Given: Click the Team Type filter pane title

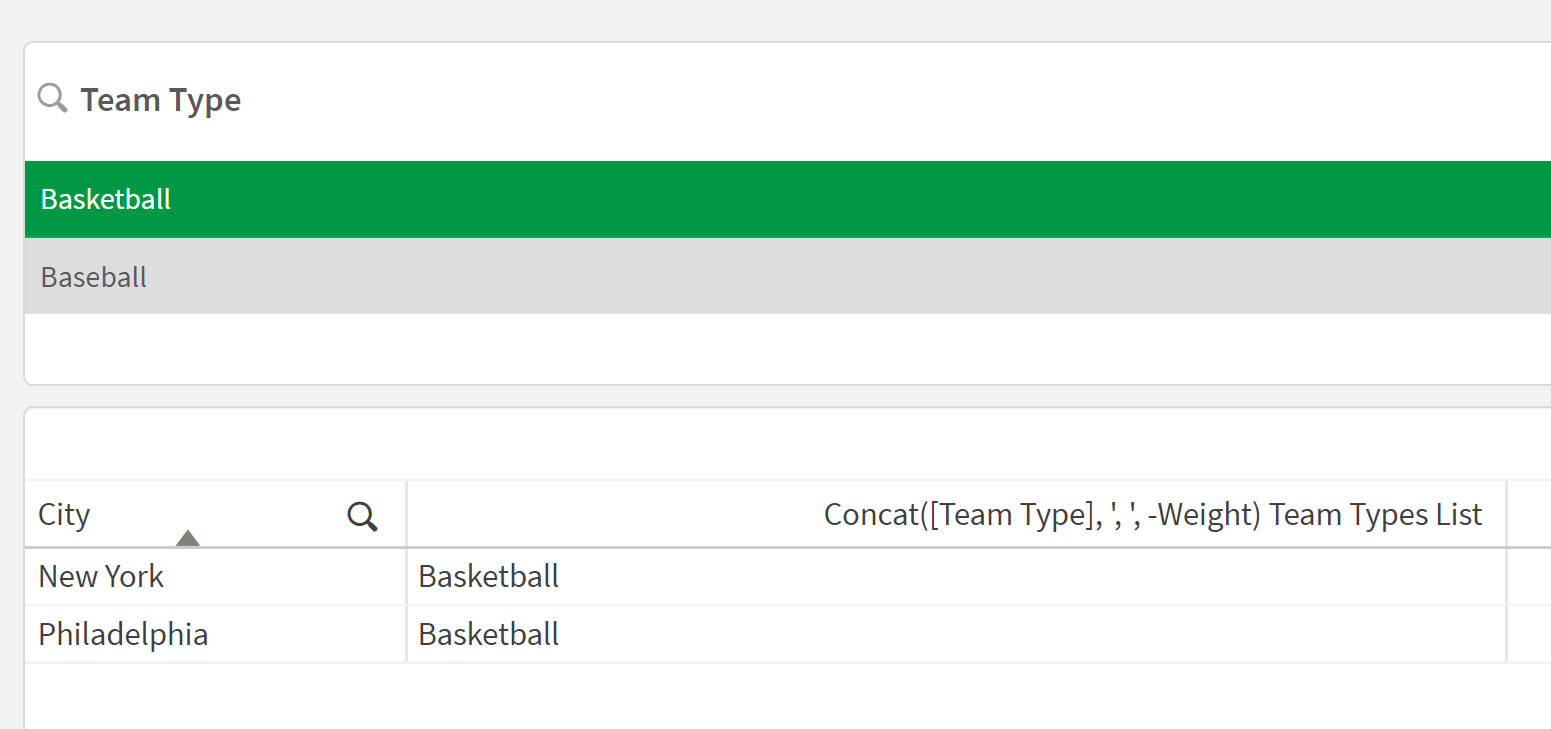Looking at the screenshot, I should click(x=161, y=100).
